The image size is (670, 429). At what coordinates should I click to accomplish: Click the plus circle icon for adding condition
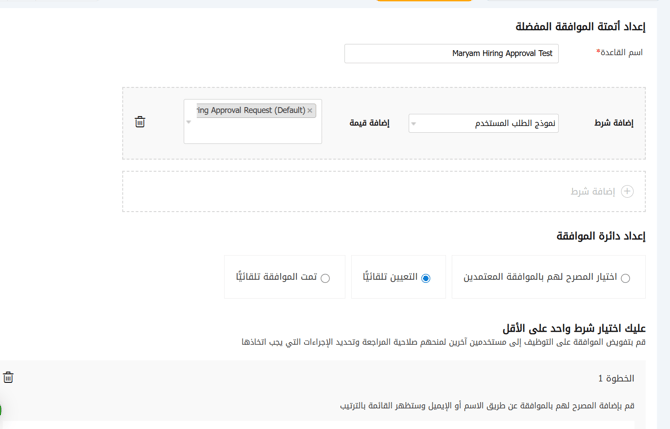click(x=627, y=191)
